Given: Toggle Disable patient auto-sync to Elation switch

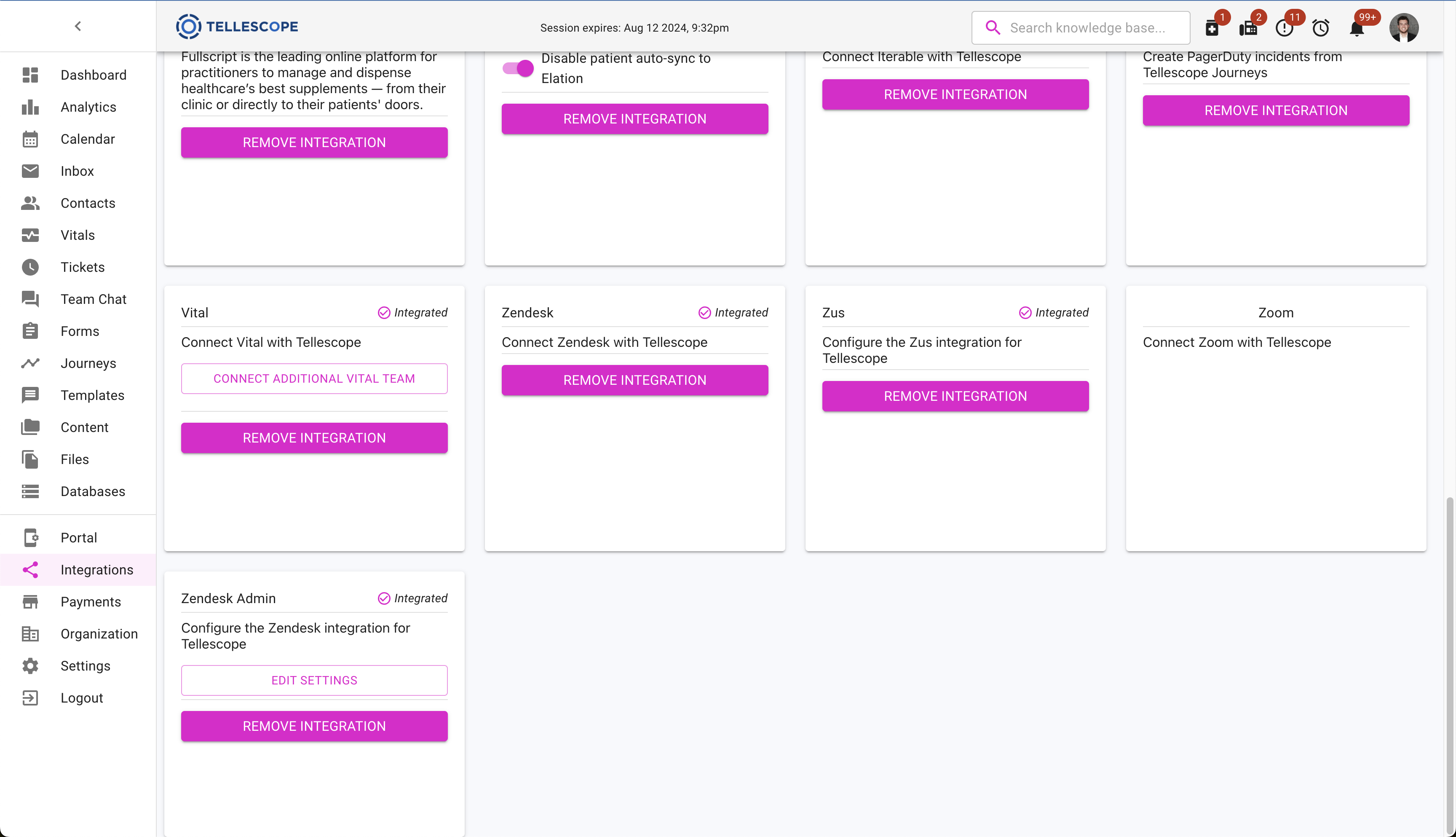Looking at the screenshot, I should pos(518,68).
